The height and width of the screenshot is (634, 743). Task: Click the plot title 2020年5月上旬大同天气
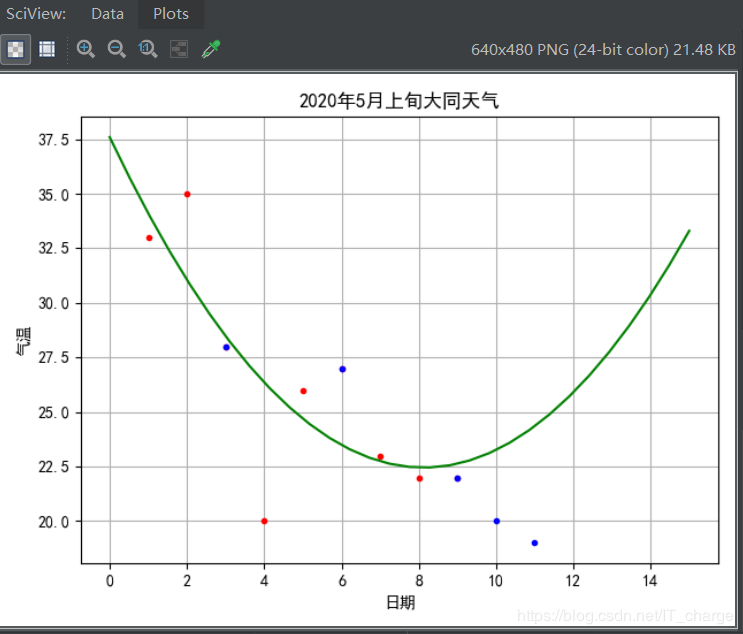pos(399,100)
